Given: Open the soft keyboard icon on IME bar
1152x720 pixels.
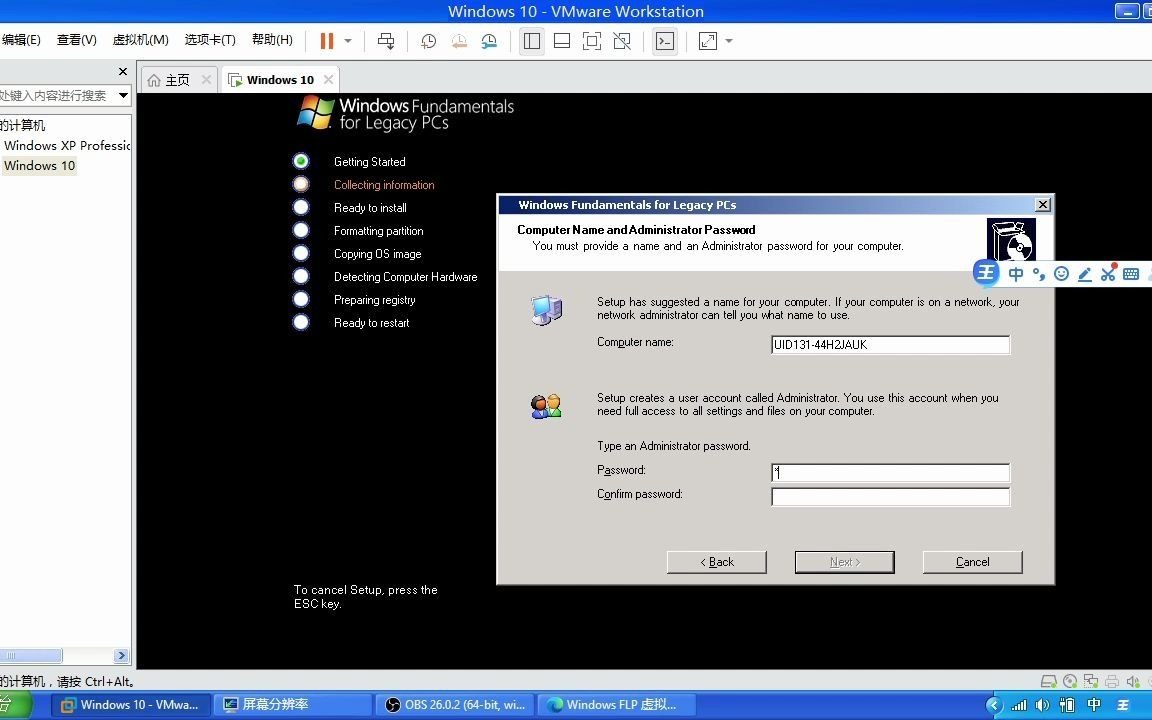Looking at the screenshot, I should (x=1131, y=274).
